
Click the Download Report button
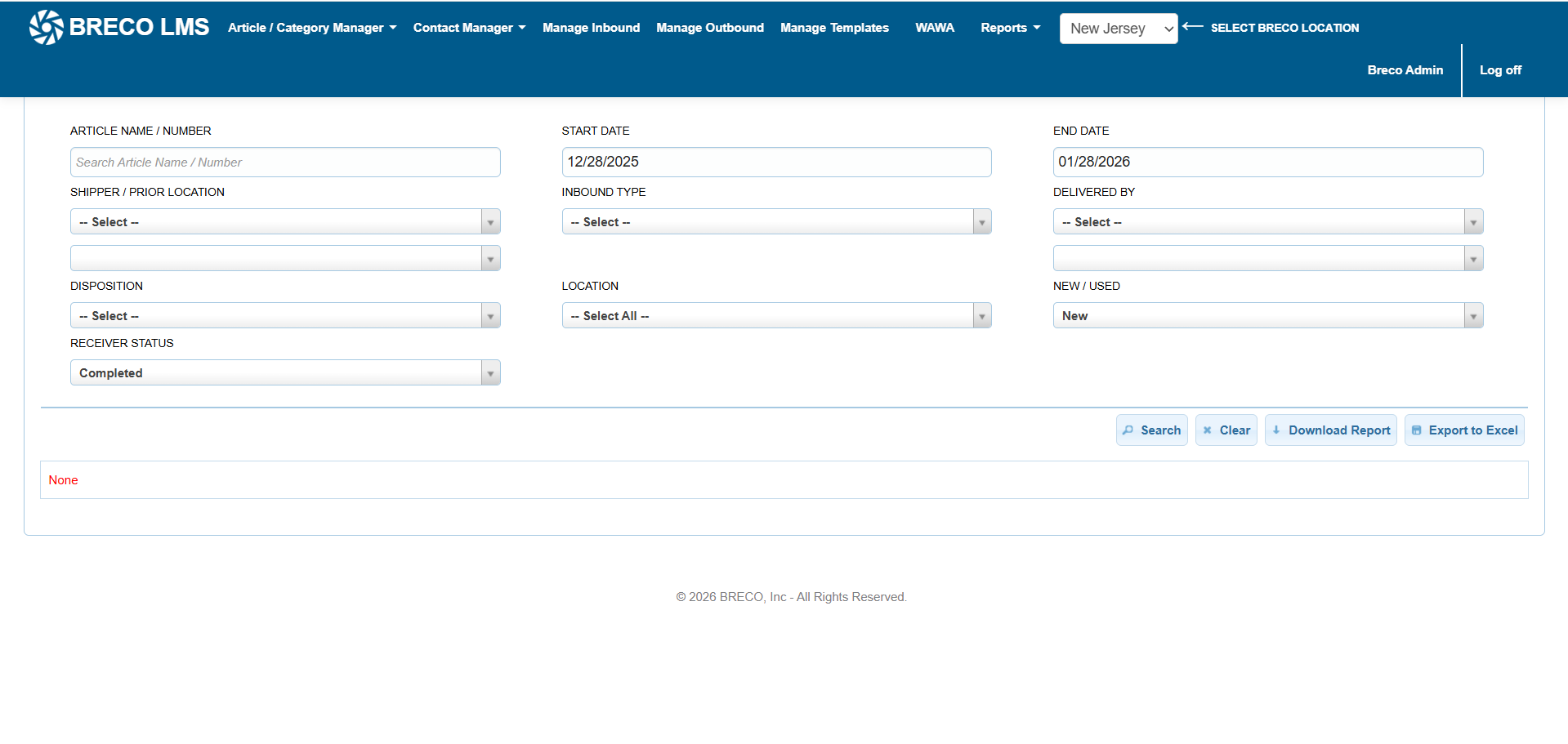[1330, 430]
